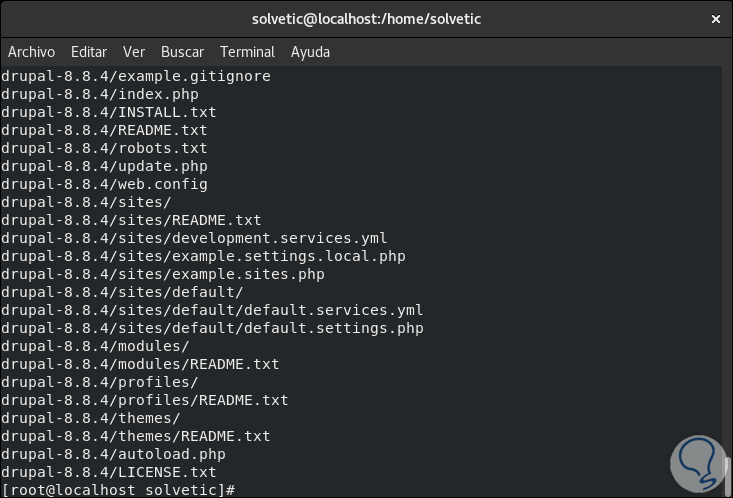The image size is (733, 498).
Task: Click the drupal-8.8.4/example.gitignore line
Action: tap(136, 76)
